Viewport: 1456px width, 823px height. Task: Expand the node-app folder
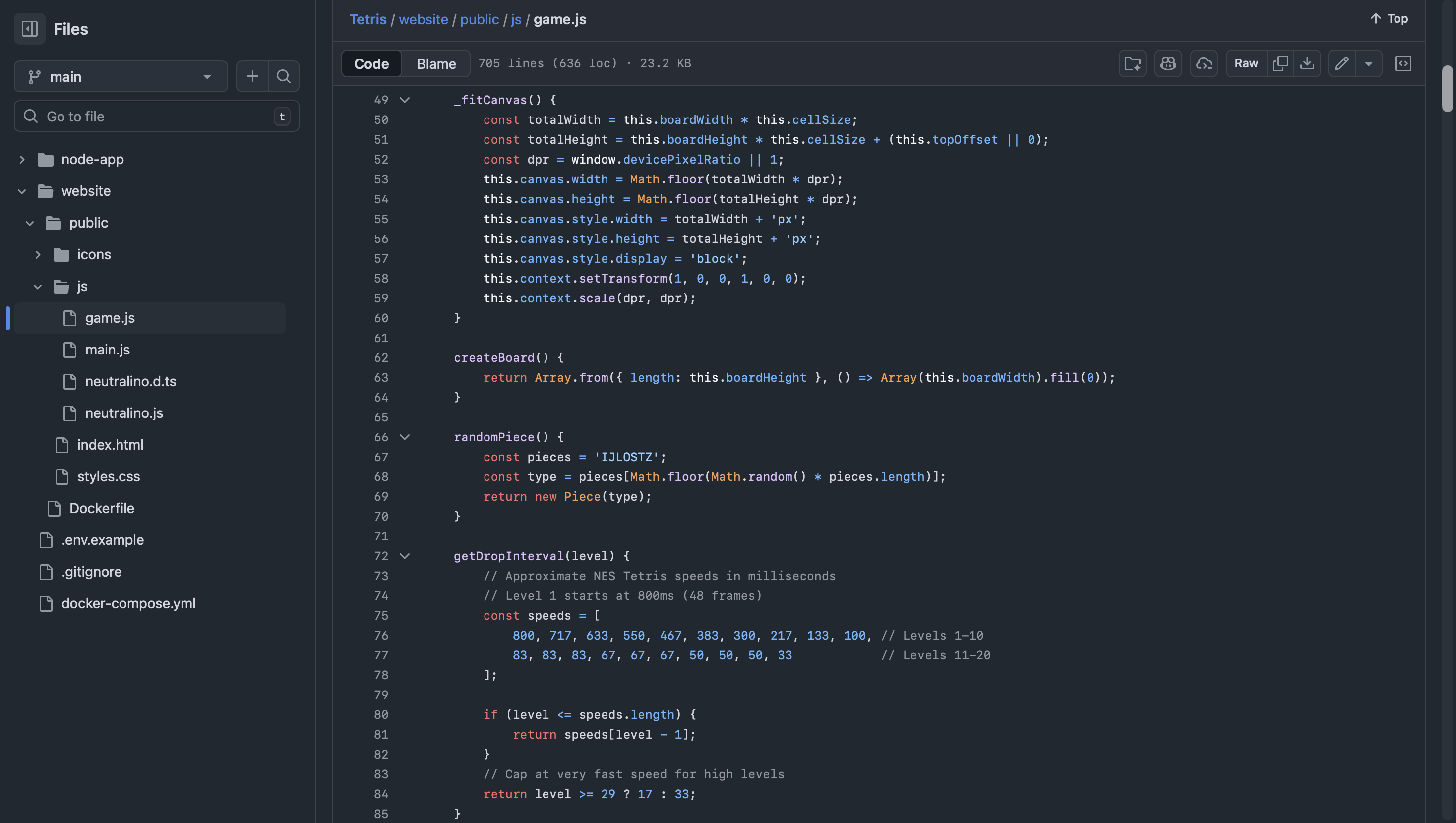[x=22, y=160]
